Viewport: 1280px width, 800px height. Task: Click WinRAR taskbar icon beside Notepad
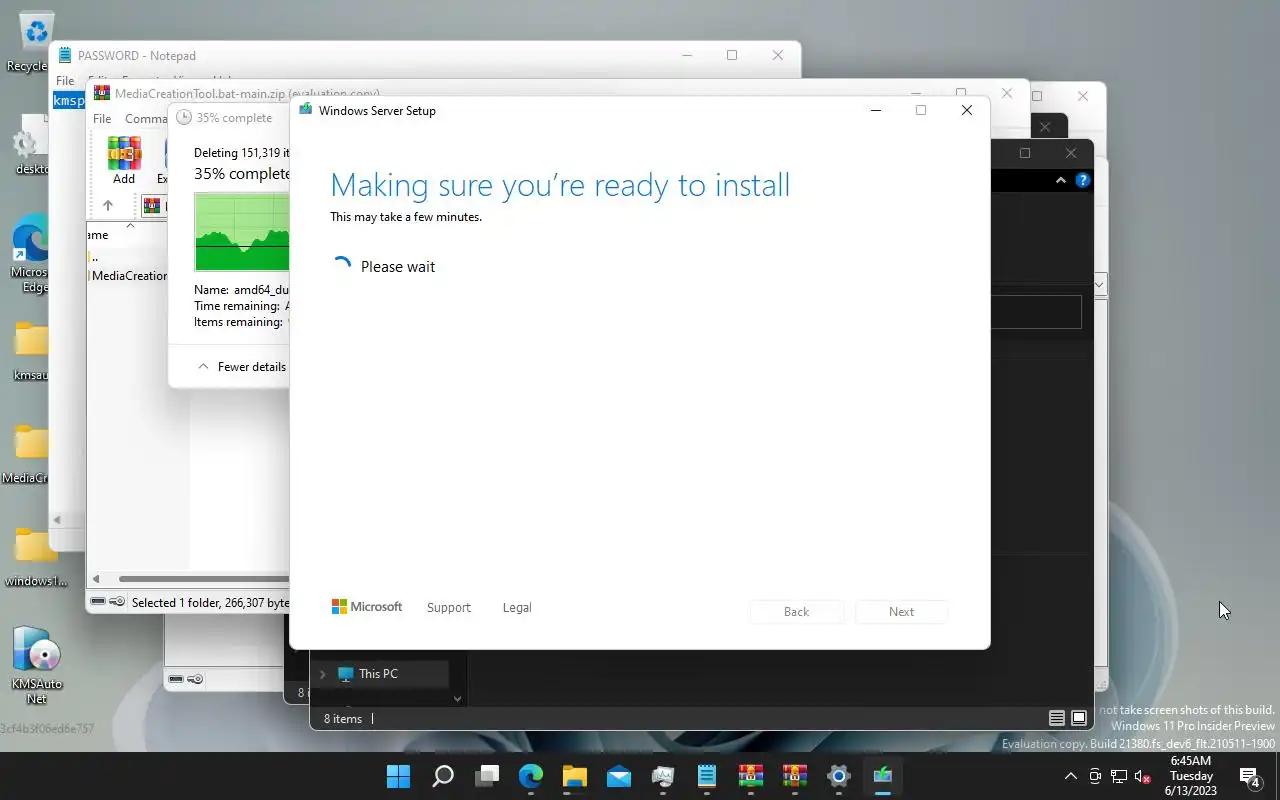tap(751, 776)
